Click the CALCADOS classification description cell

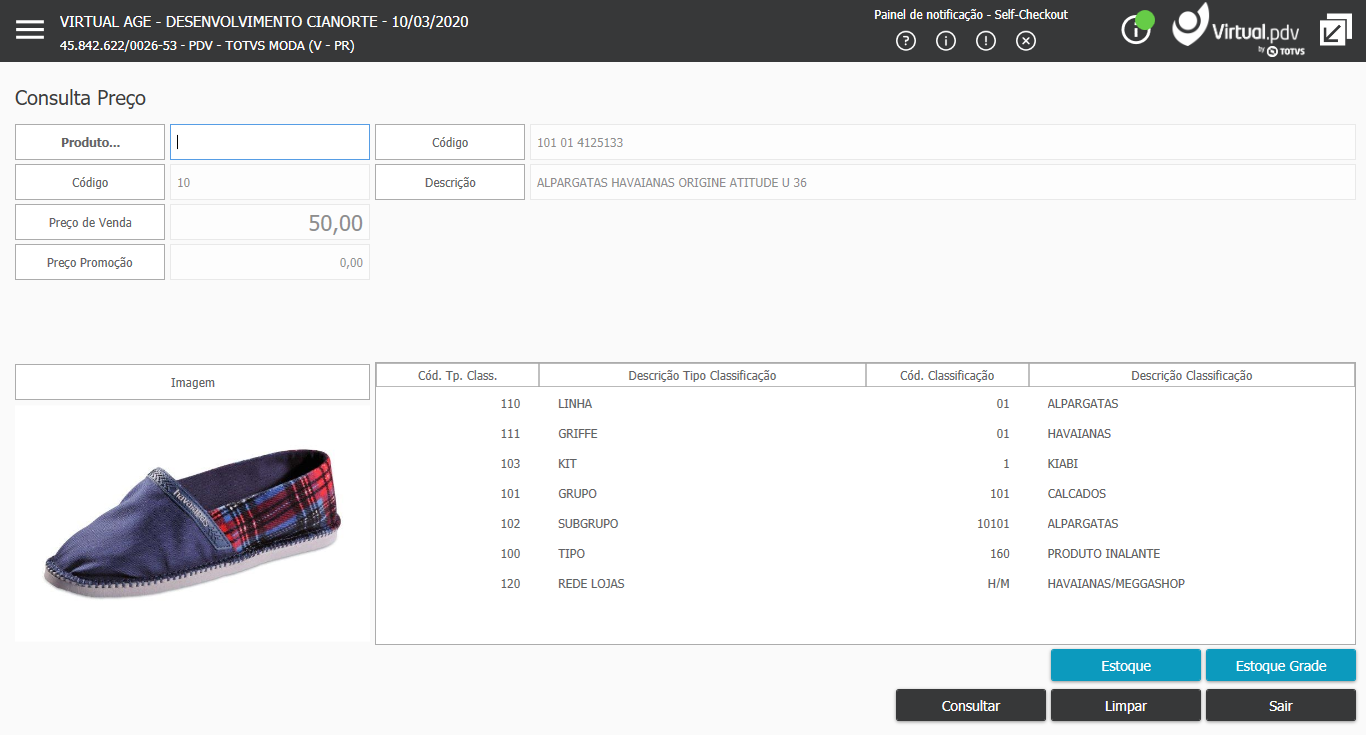pos(1076,494)
